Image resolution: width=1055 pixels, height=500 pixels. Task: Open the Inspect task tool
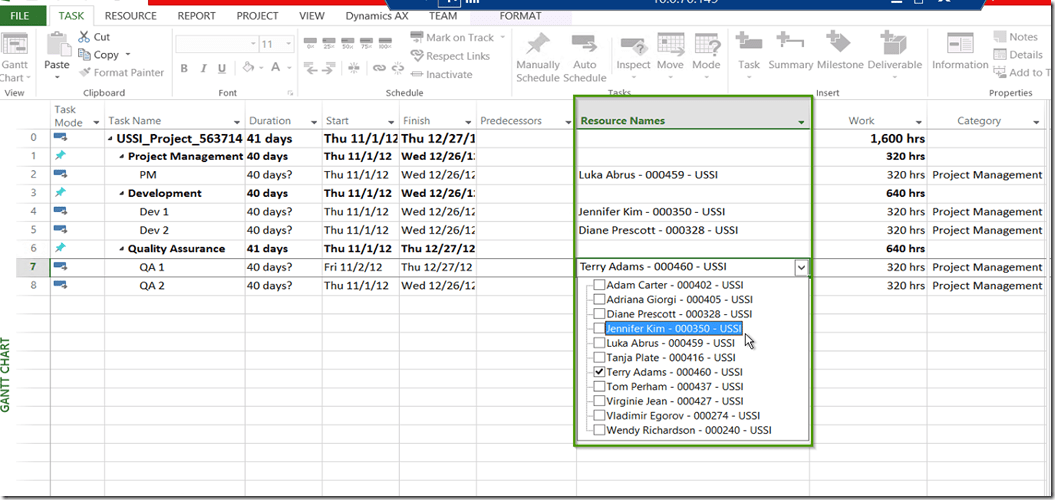point(633,46)
